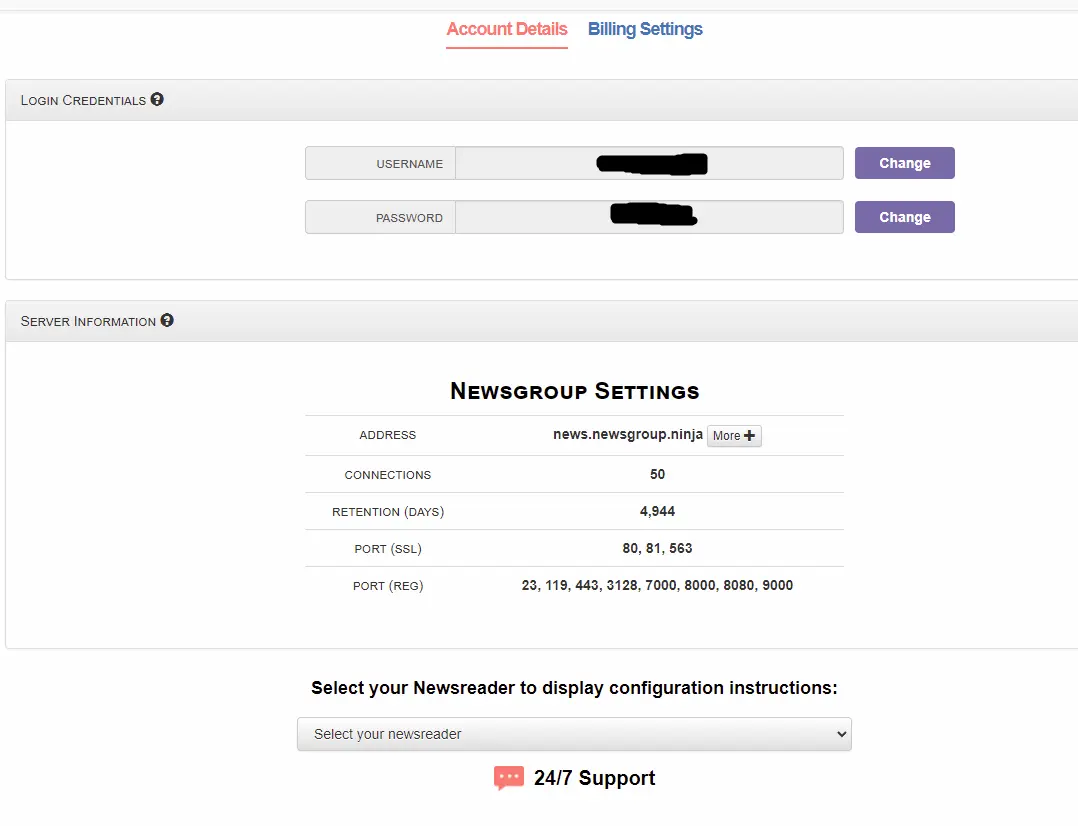Click the Server Information help icon

point(167,321)
